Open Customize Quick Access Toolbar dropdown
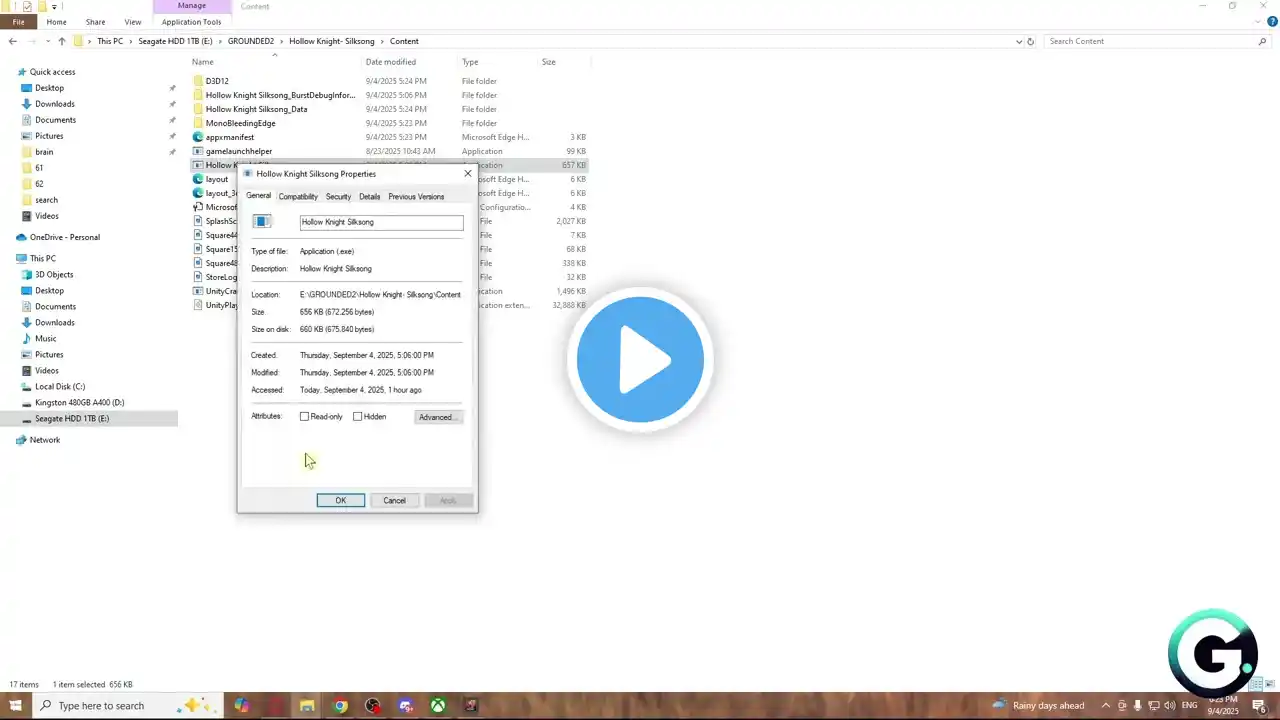The image size is (1280, 720). coord(52,6)
